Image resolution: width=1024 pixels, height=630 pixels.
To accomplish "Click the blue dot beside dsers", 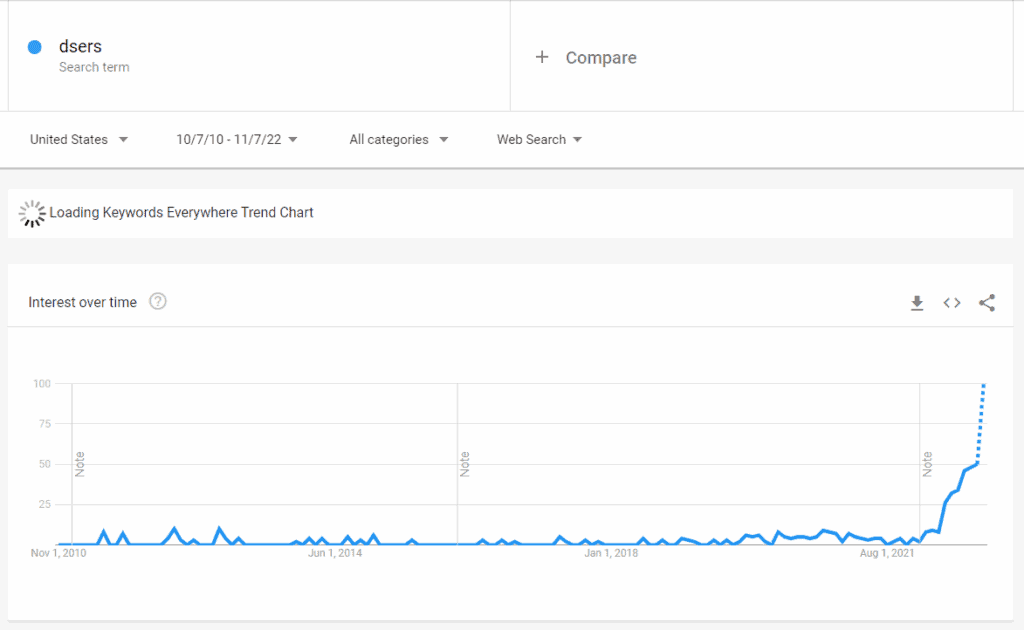I will click(35, 47).
